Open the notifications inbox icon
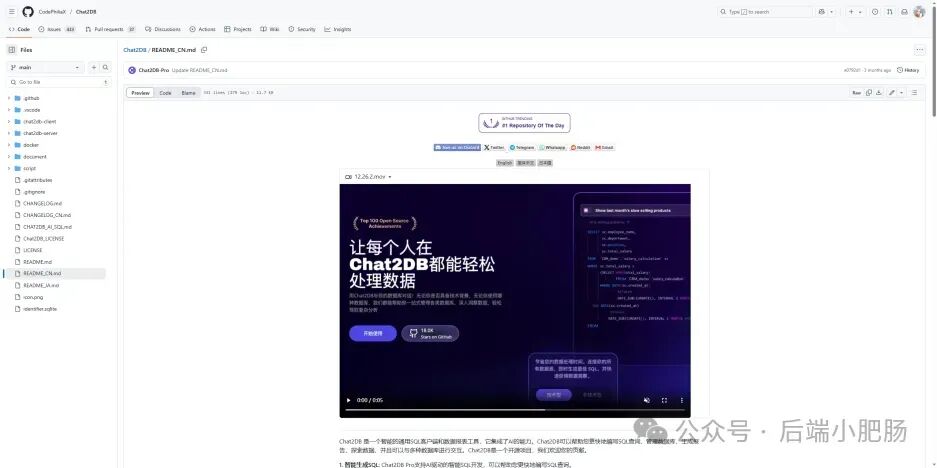Screen dimensions: 937x468 [x=904, y=11]
